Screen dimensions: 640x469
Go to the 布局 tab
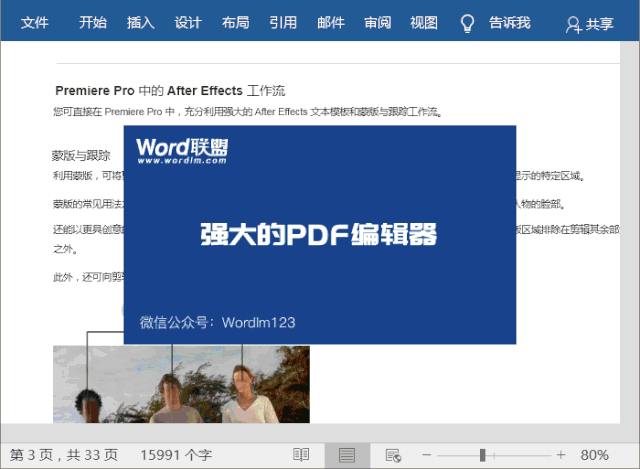[x=236, y=23]
